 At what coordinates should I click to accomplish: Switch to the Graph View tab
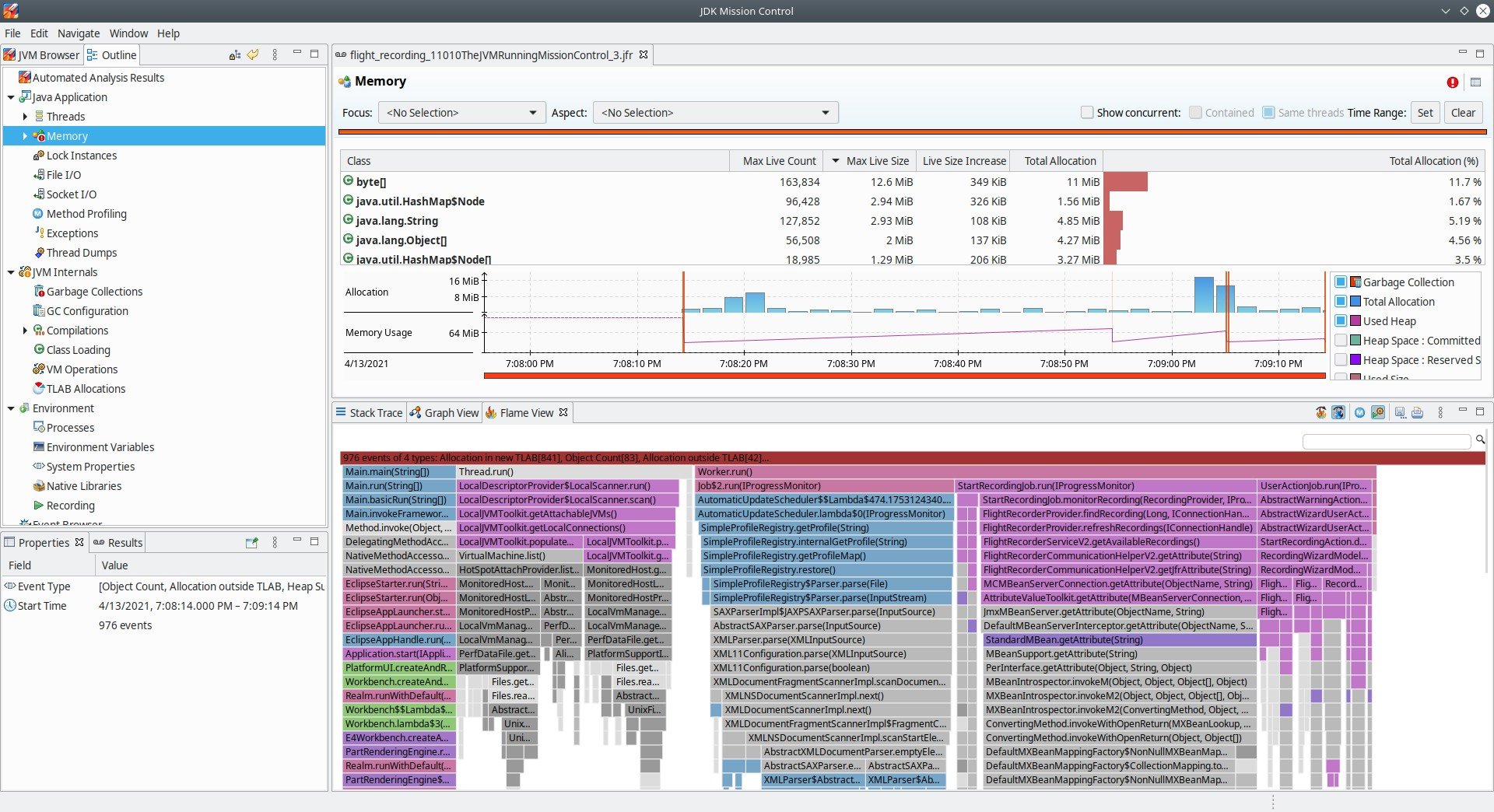444,412
